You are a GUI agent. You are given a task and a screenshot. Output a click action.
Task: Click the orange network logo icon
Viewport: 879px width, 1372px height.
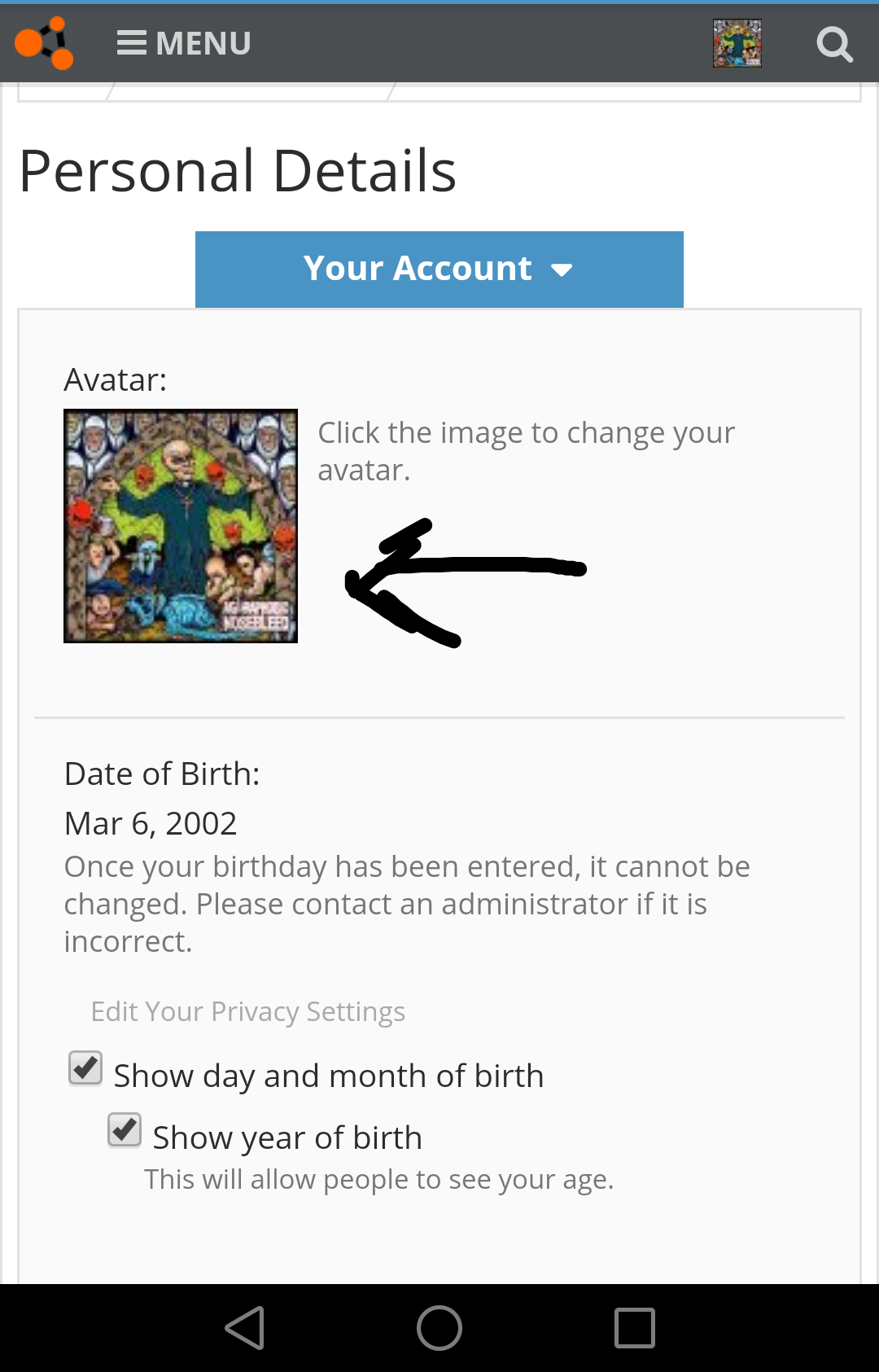click(44, 43)
